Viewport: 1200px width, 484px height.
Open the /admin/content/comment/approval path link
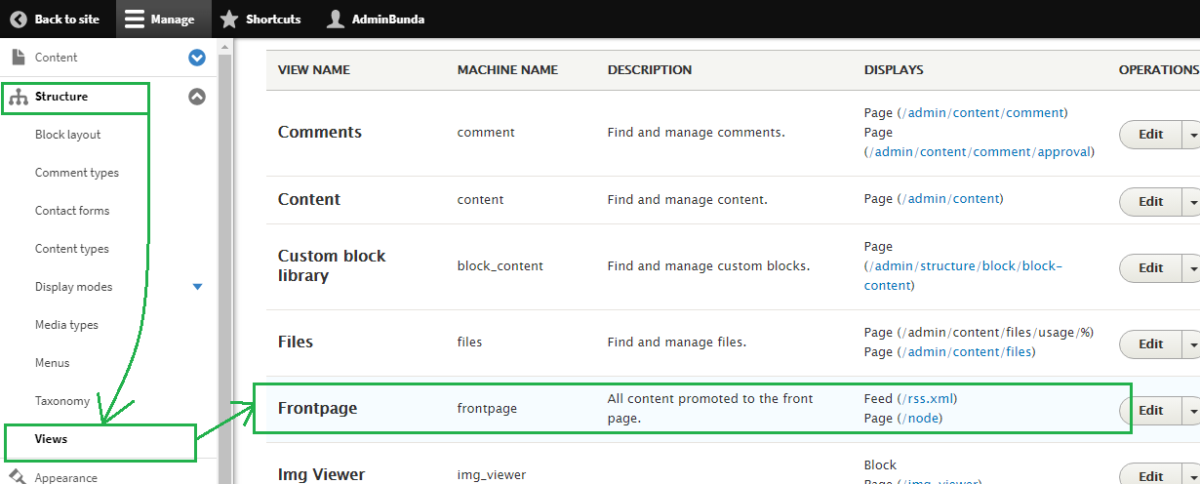980,152
